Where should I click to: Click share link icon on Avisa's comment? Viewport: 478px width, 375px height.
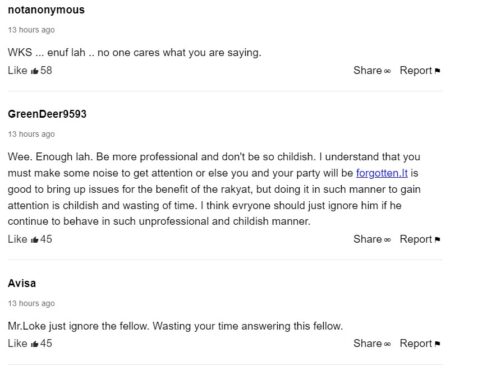[x=387, y=344]
